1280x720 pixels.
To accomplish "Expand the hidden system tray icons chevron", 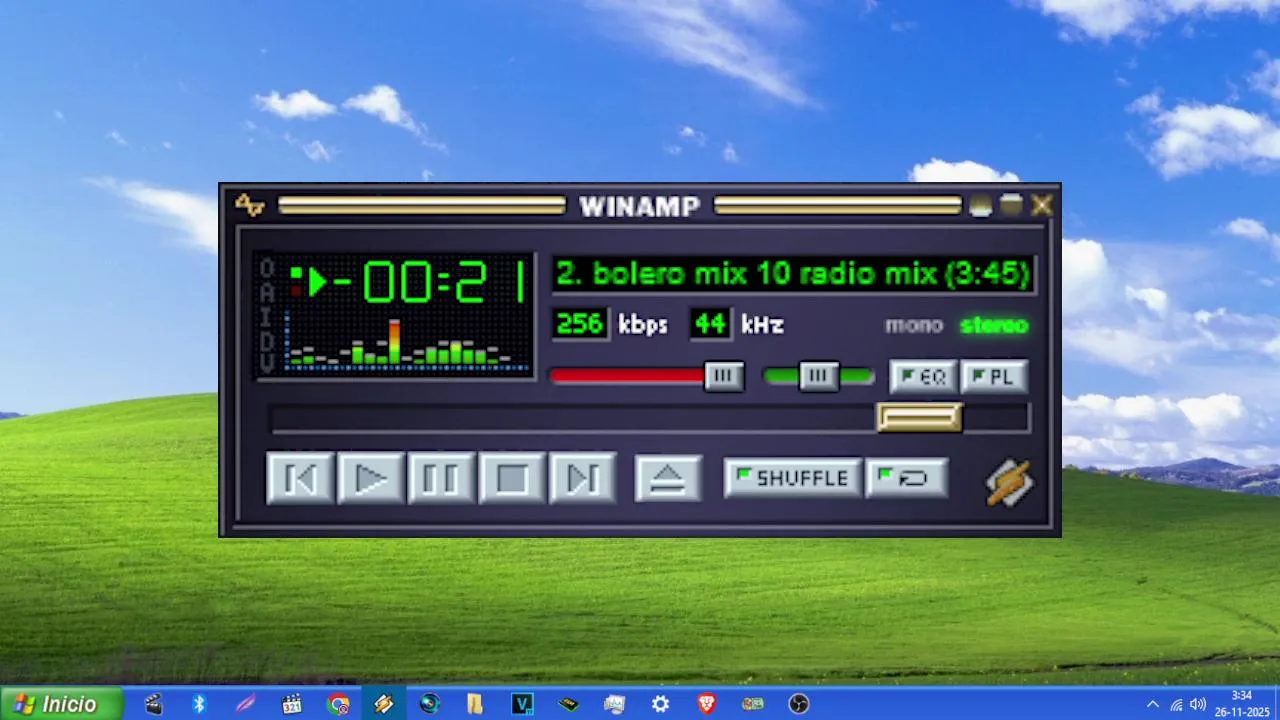I will point(1152,704).
